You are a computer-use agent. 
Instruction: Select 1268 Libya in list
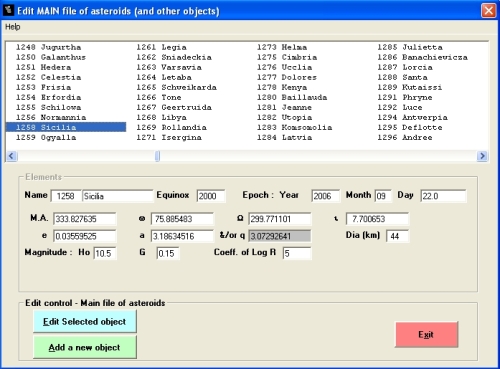(162, 117)
